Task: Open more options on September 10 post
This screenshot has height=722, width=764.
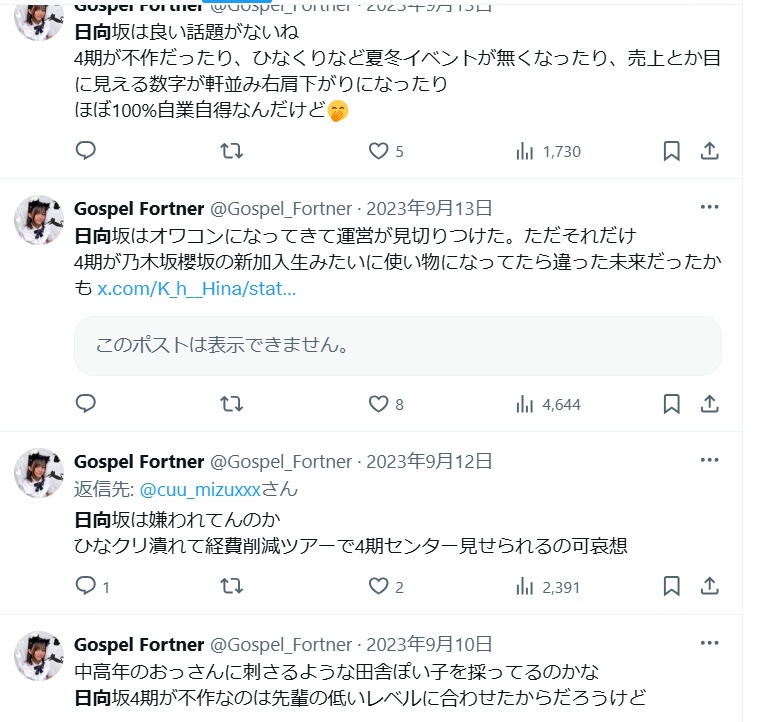Action: tap(709, 643)
